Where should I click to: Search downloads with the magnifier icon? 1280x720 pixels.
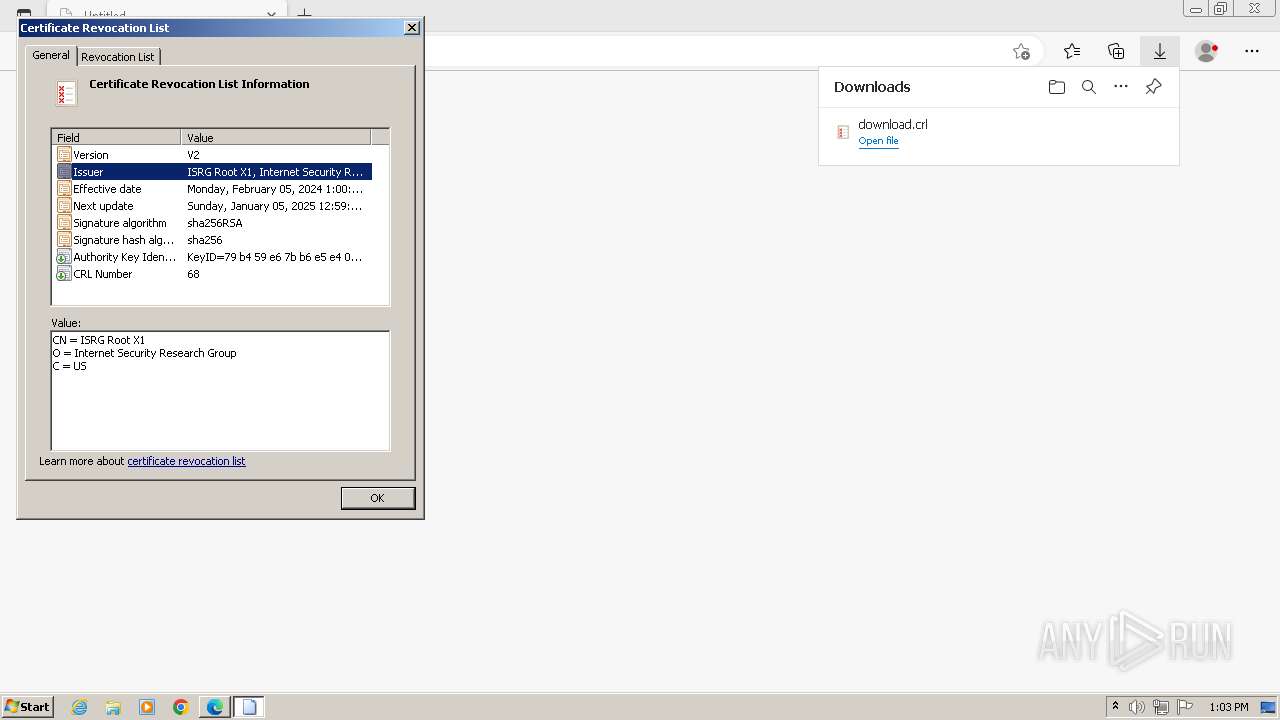[1089, 87]
